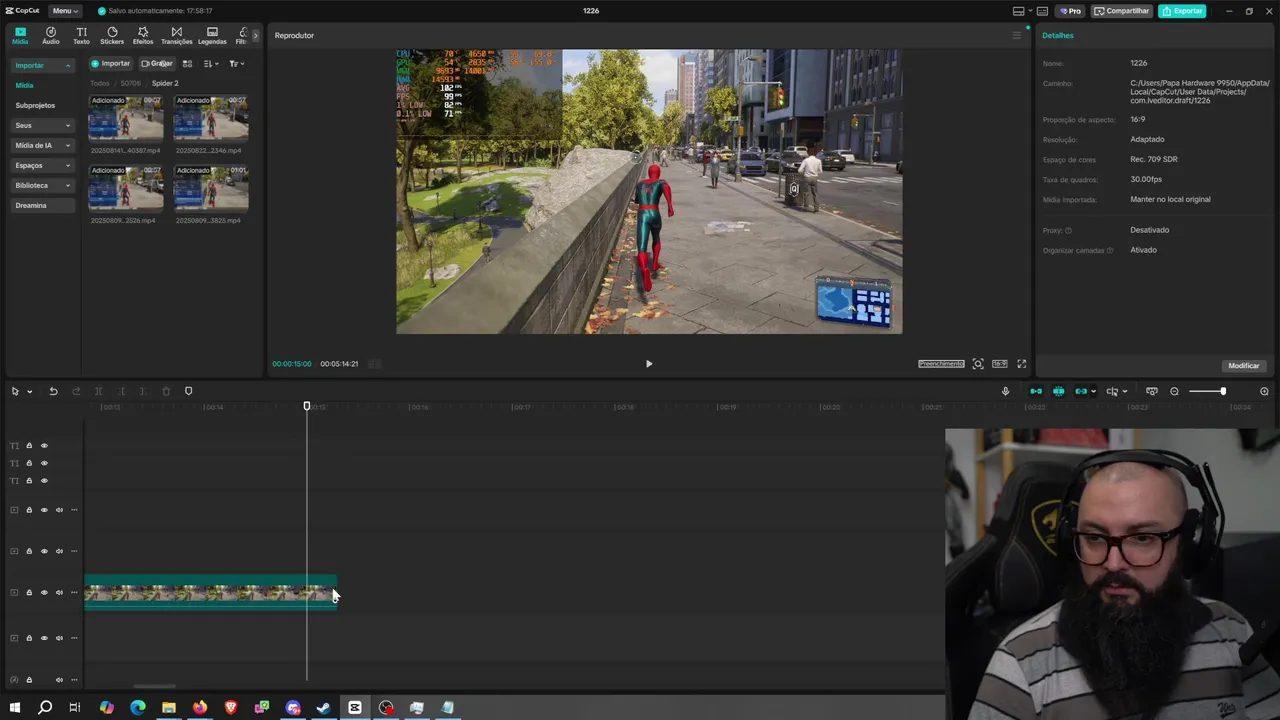The width and height of the screenshot is (1280, 720).
Task: Click the Importar media button
Action: tap(111, 63)
